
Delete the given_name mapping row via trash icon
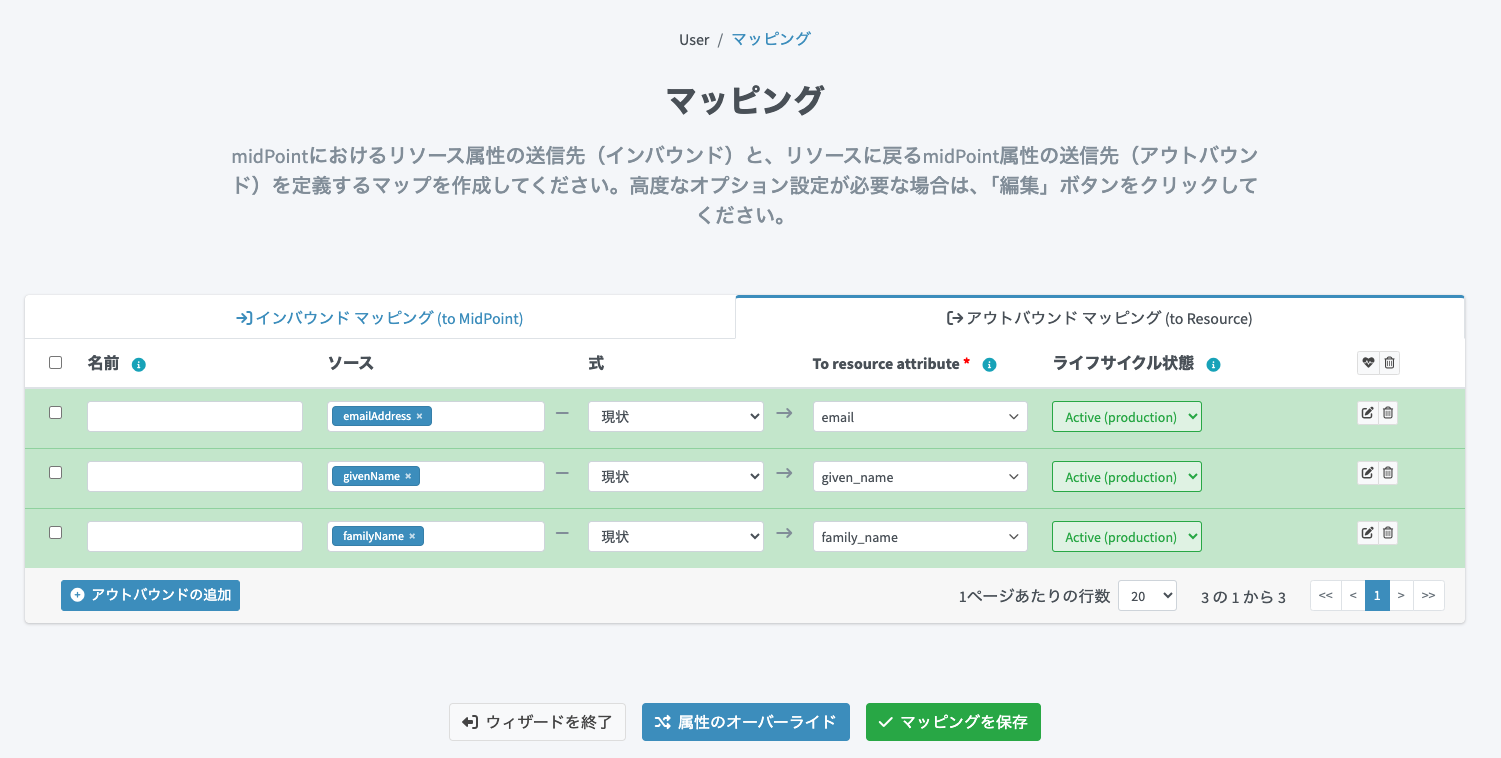point(1387,473)
